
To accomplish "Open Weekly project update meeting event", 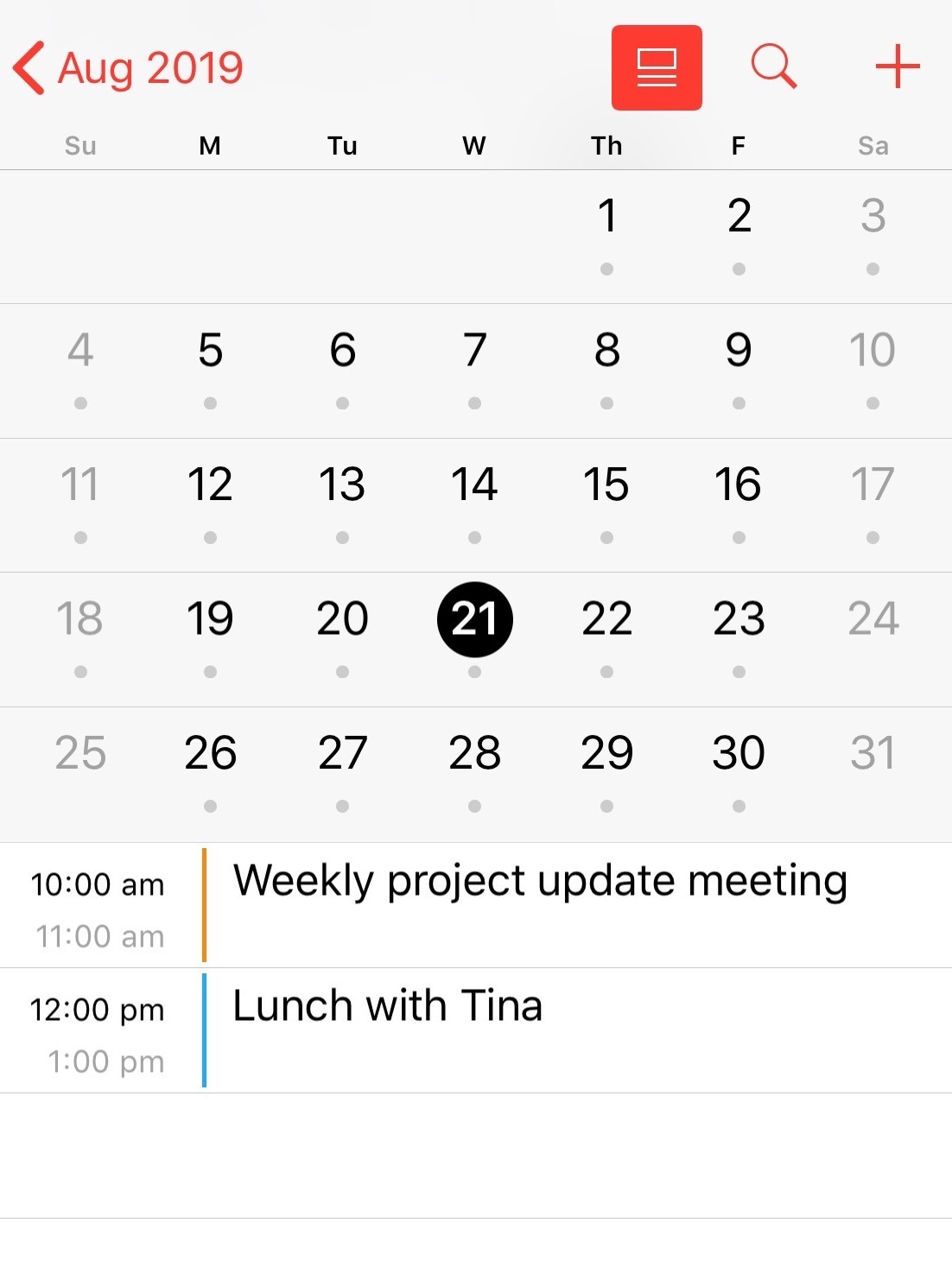I will click(540, 882).
